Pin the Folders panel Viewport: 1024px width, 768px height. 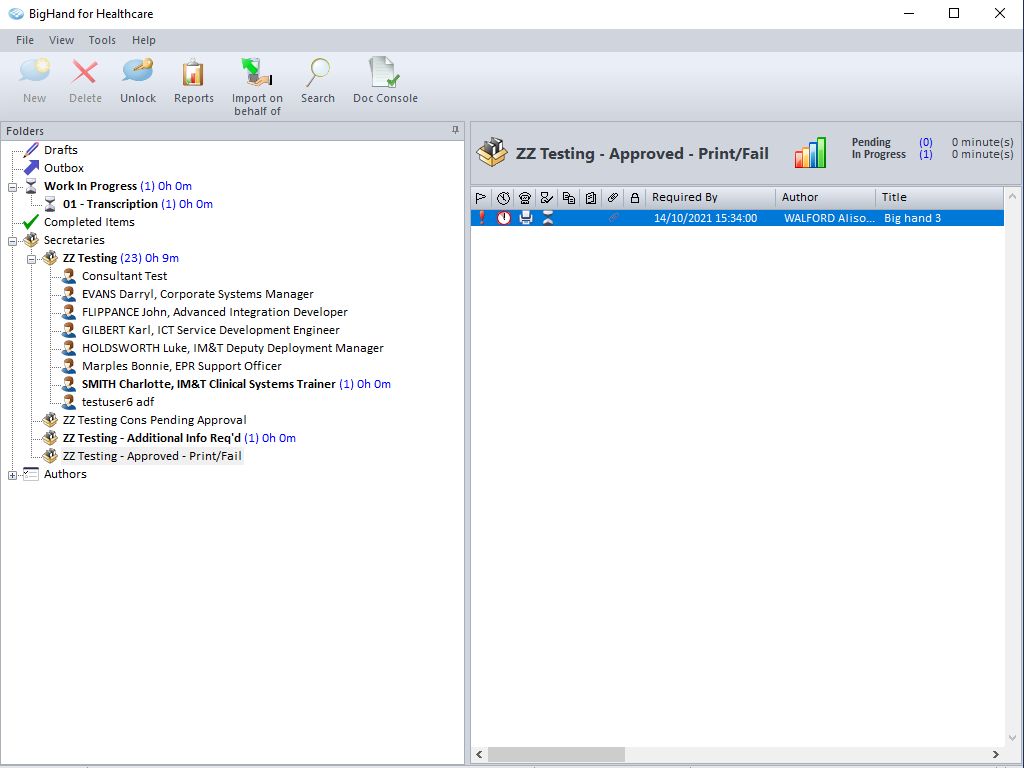point(455,131)
